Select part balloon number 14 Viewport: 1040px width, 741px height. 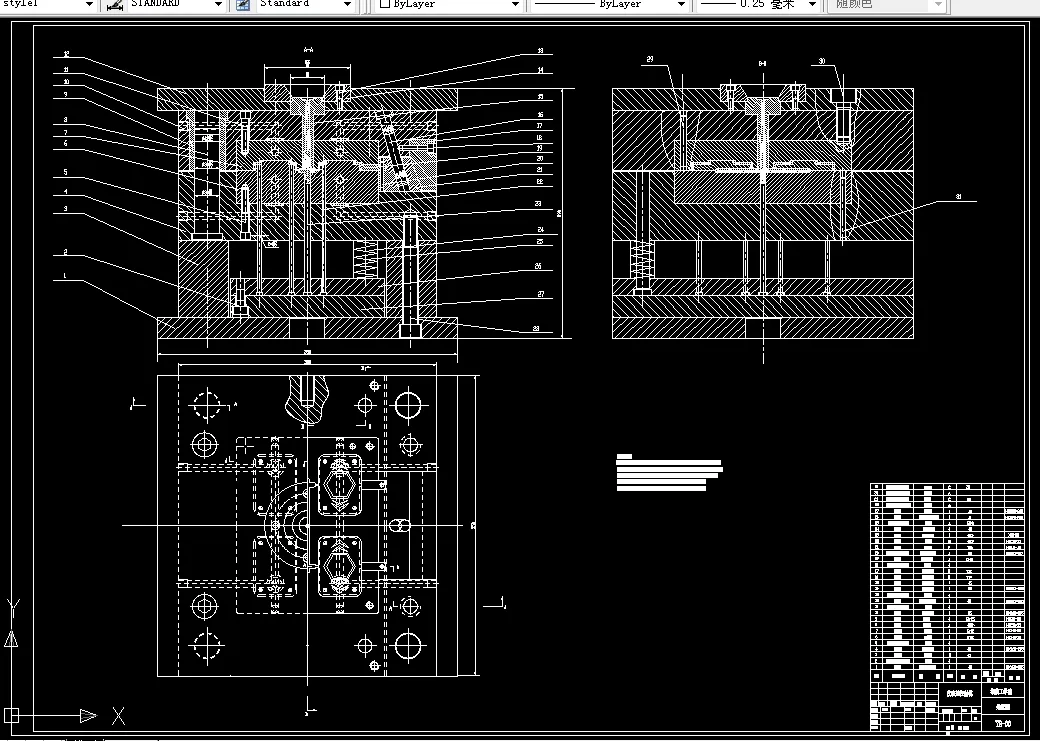click(541, 70)
